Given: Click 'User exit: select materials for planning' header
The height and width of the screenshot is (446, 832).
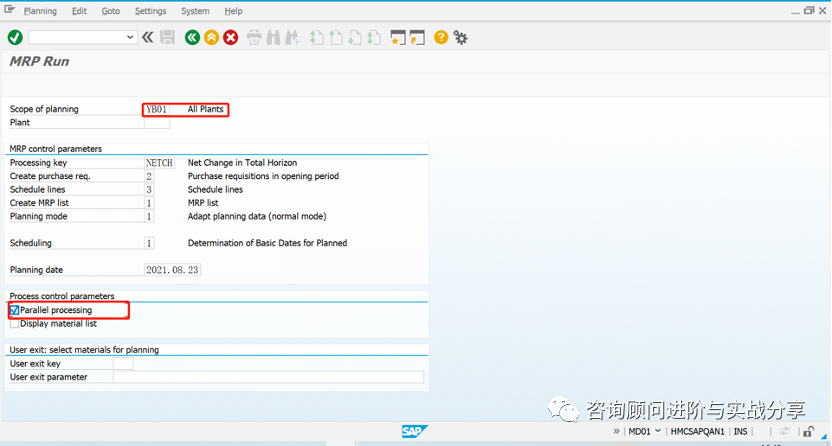Looking at the screenshot, I should pyautogui.click(x=84, y=350).
